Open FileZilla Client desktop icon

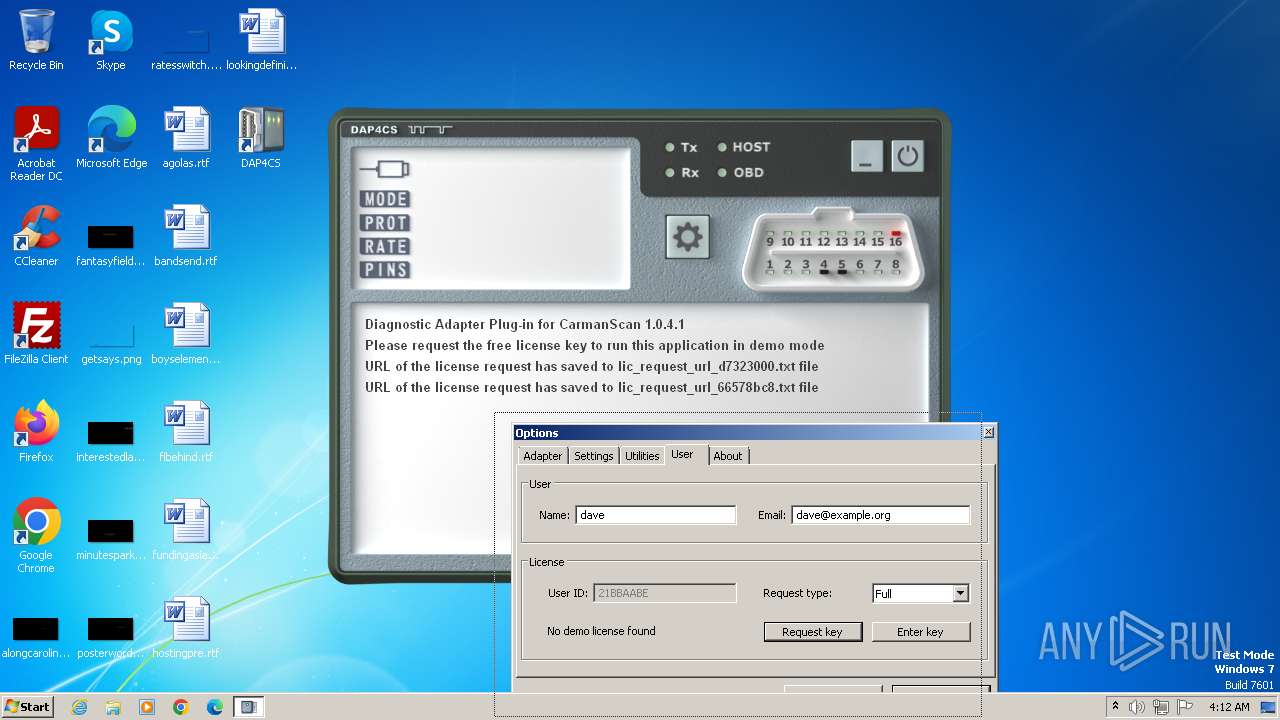[36, 334]
